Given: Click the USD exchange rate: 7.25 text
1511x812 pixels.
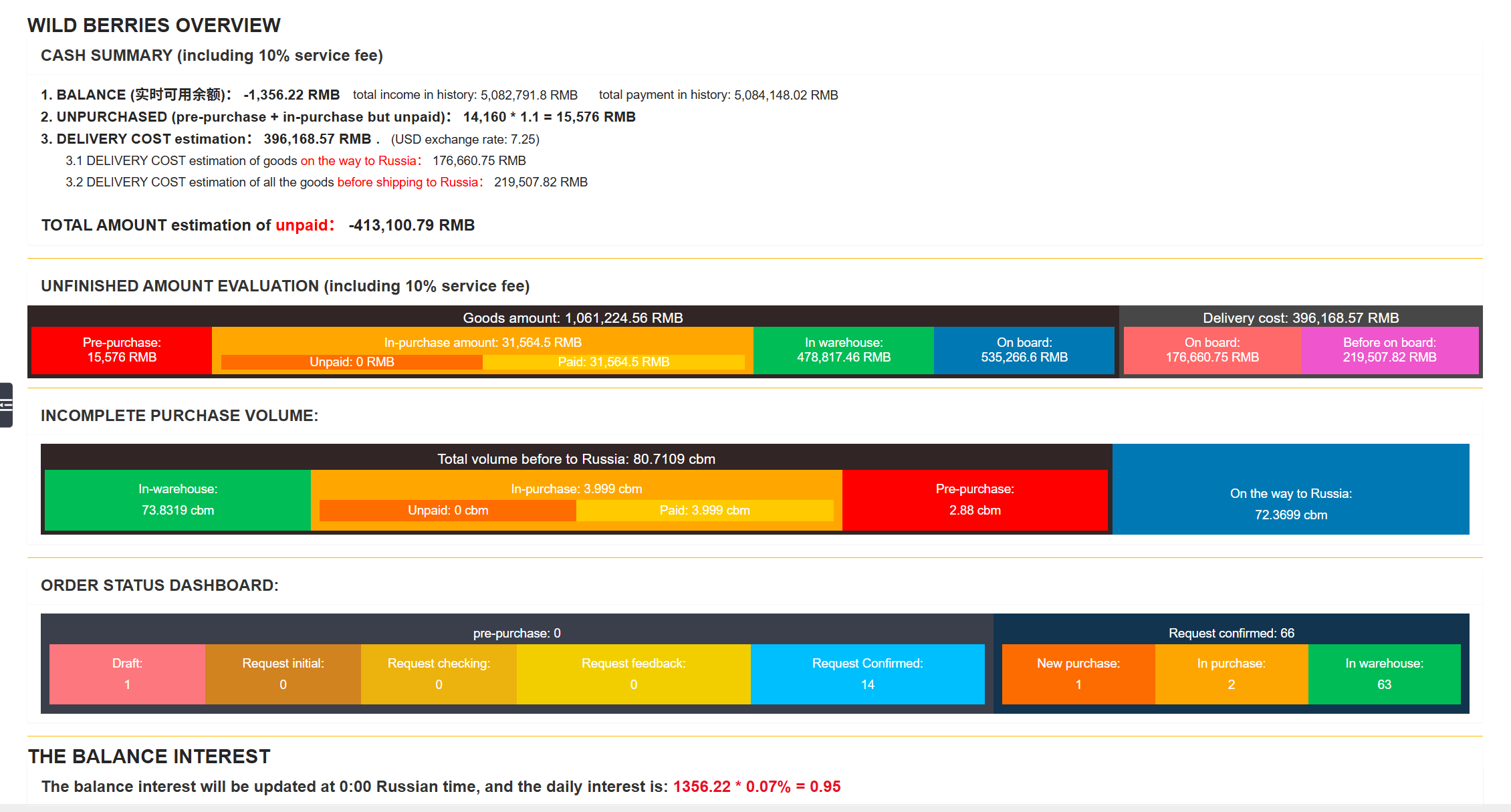Looking at the screenshot, I should tap(465, 139).
